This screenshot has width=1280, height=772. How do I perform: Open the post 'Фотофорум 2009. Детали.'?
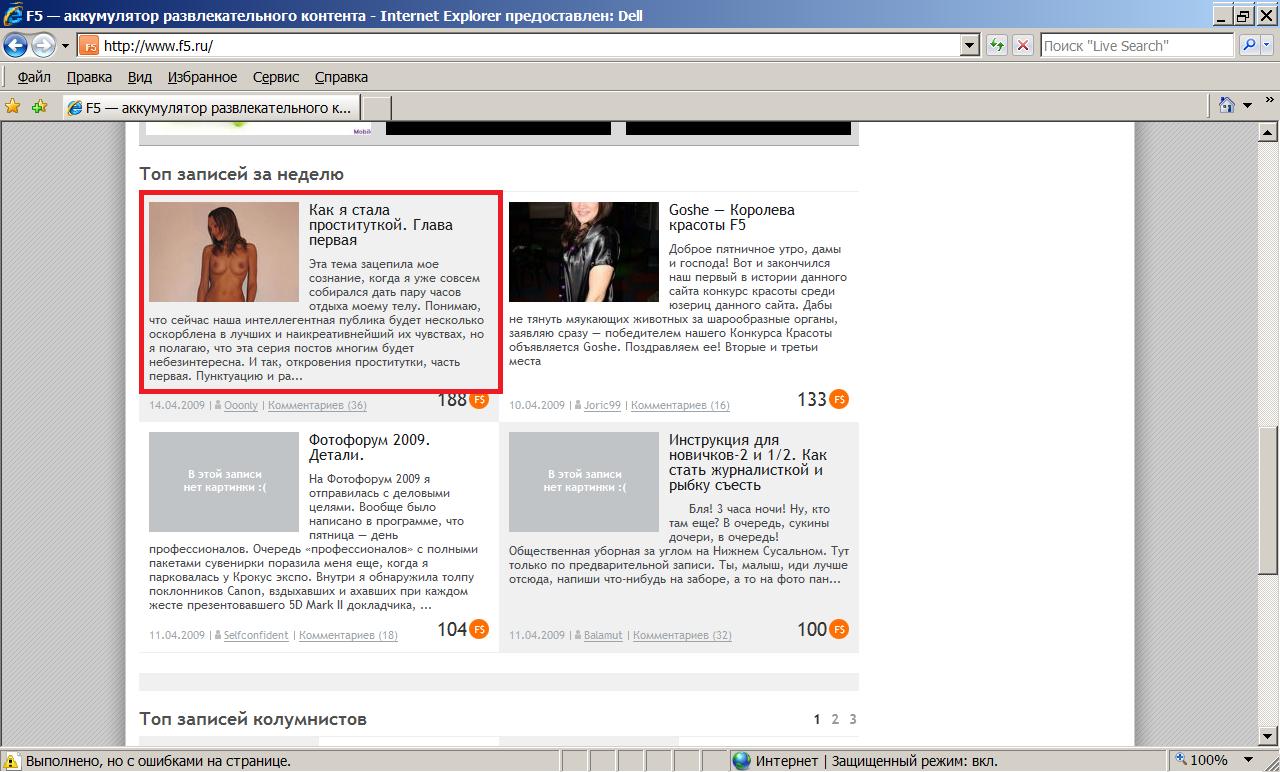click(369, 448)
